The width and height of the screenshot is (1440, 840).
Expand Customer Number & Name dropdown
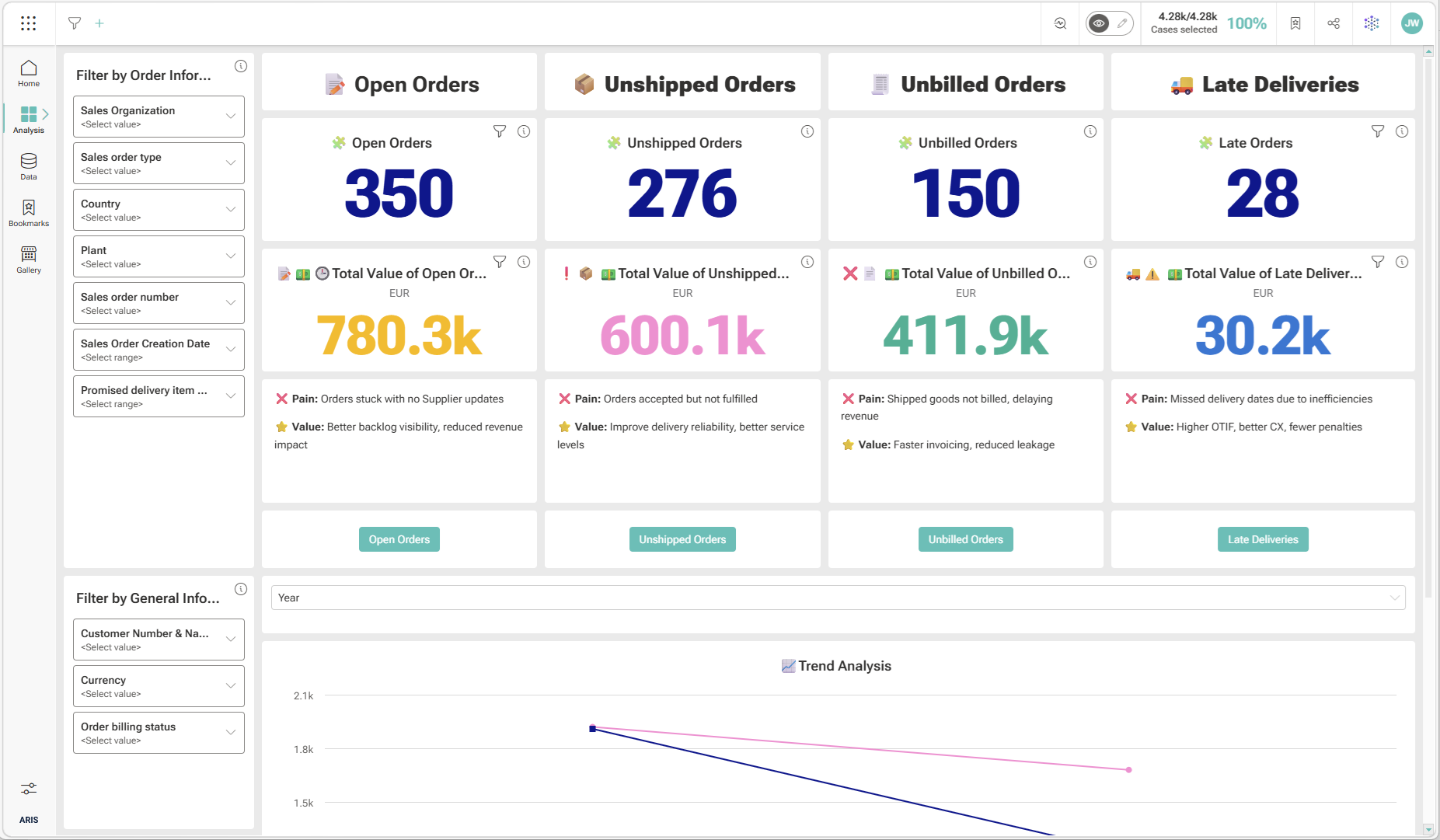coord(159,640)
